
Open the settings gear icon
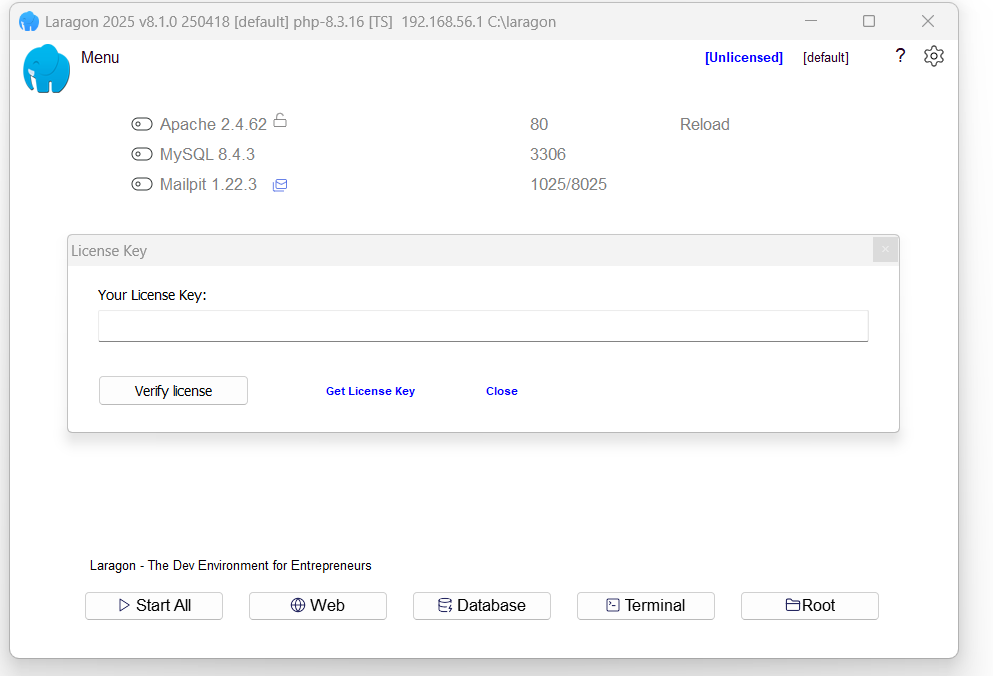tap(933, 56)
